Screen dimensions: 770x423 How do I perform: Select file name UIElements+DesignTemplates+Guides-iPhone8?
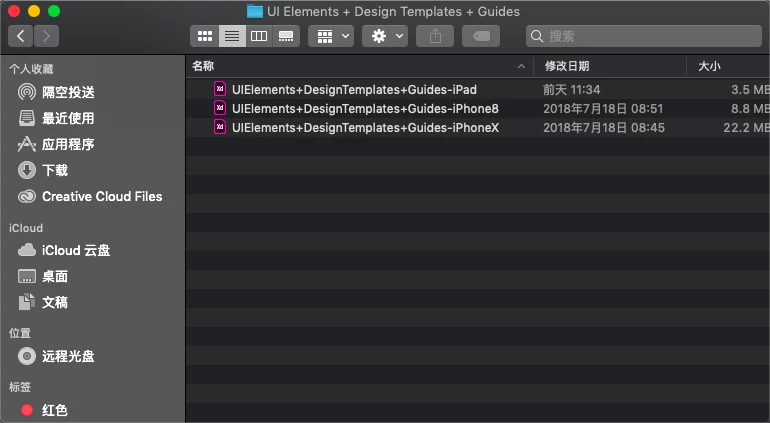click(x=365, y=109)
